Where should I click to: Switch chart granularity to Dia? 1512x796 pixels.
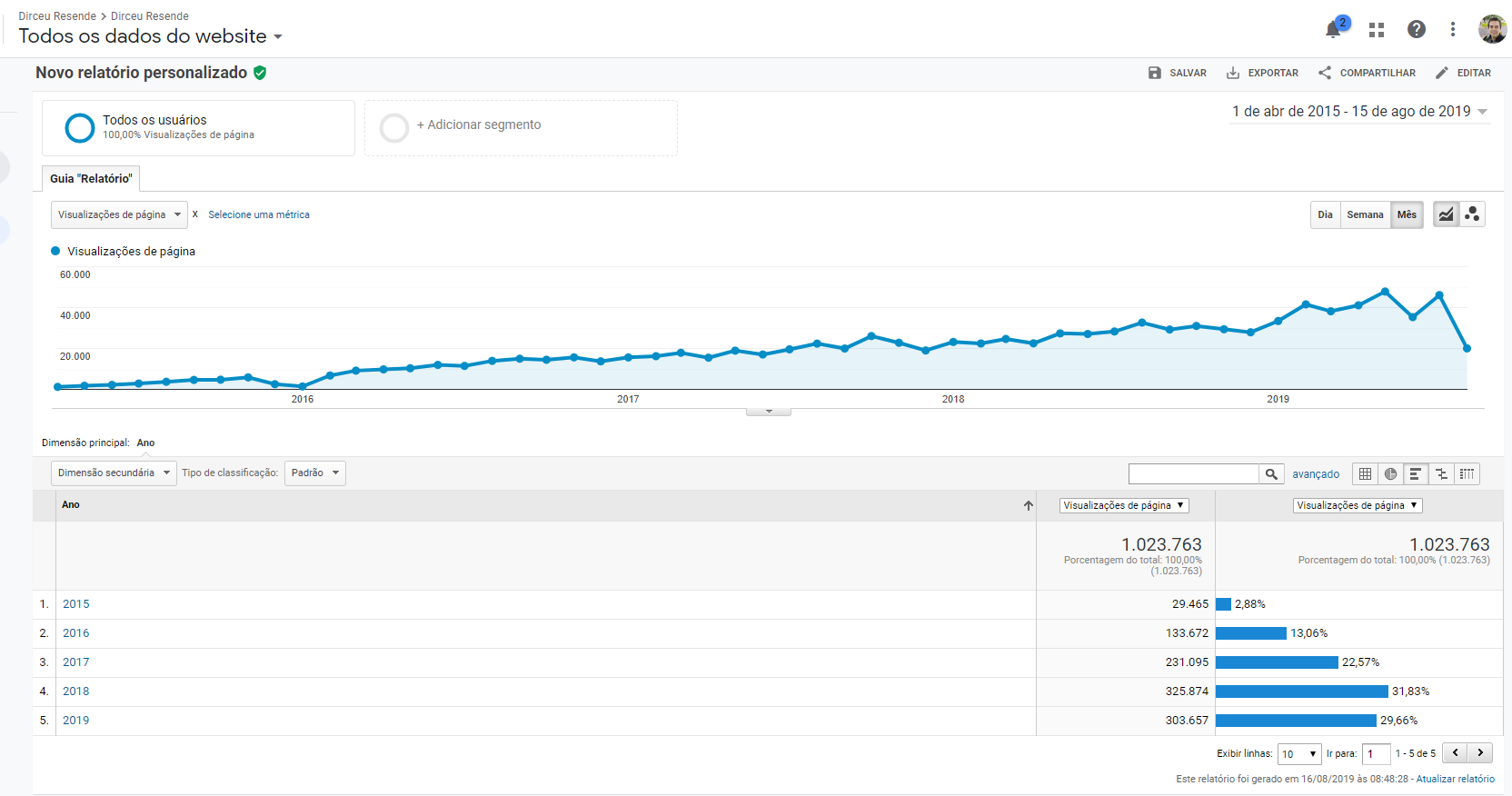1325,214
